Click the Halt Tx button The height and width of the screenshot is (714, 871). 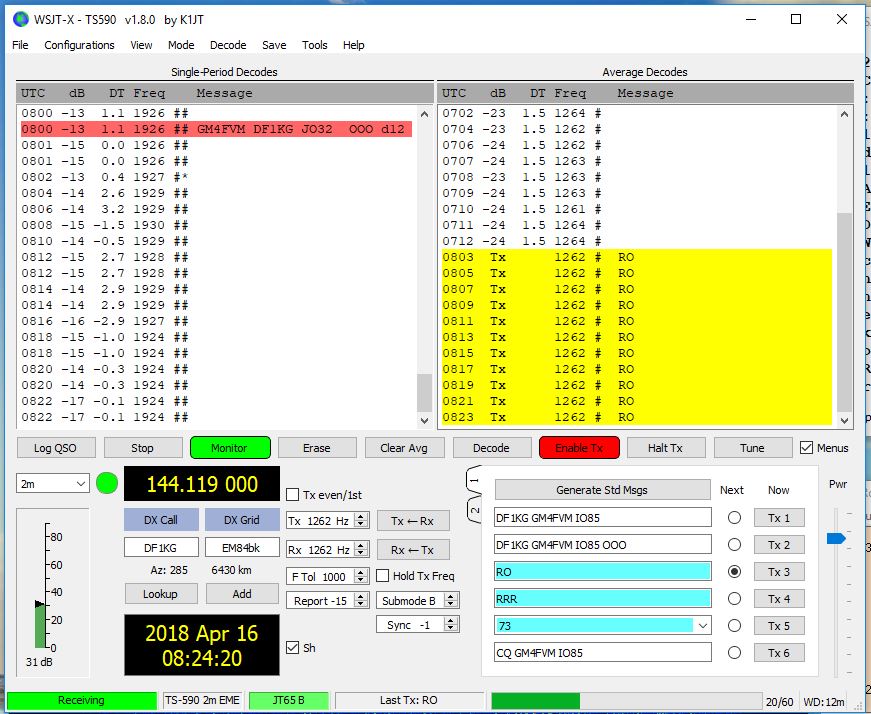click(x=665, y=448)
